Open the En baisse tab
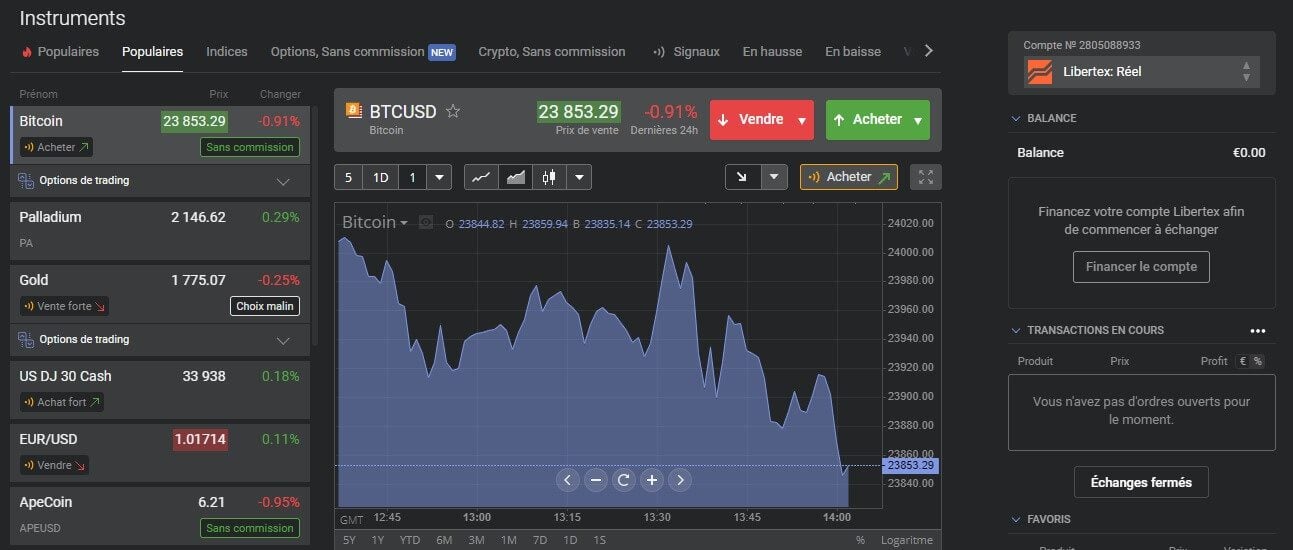 853,51
